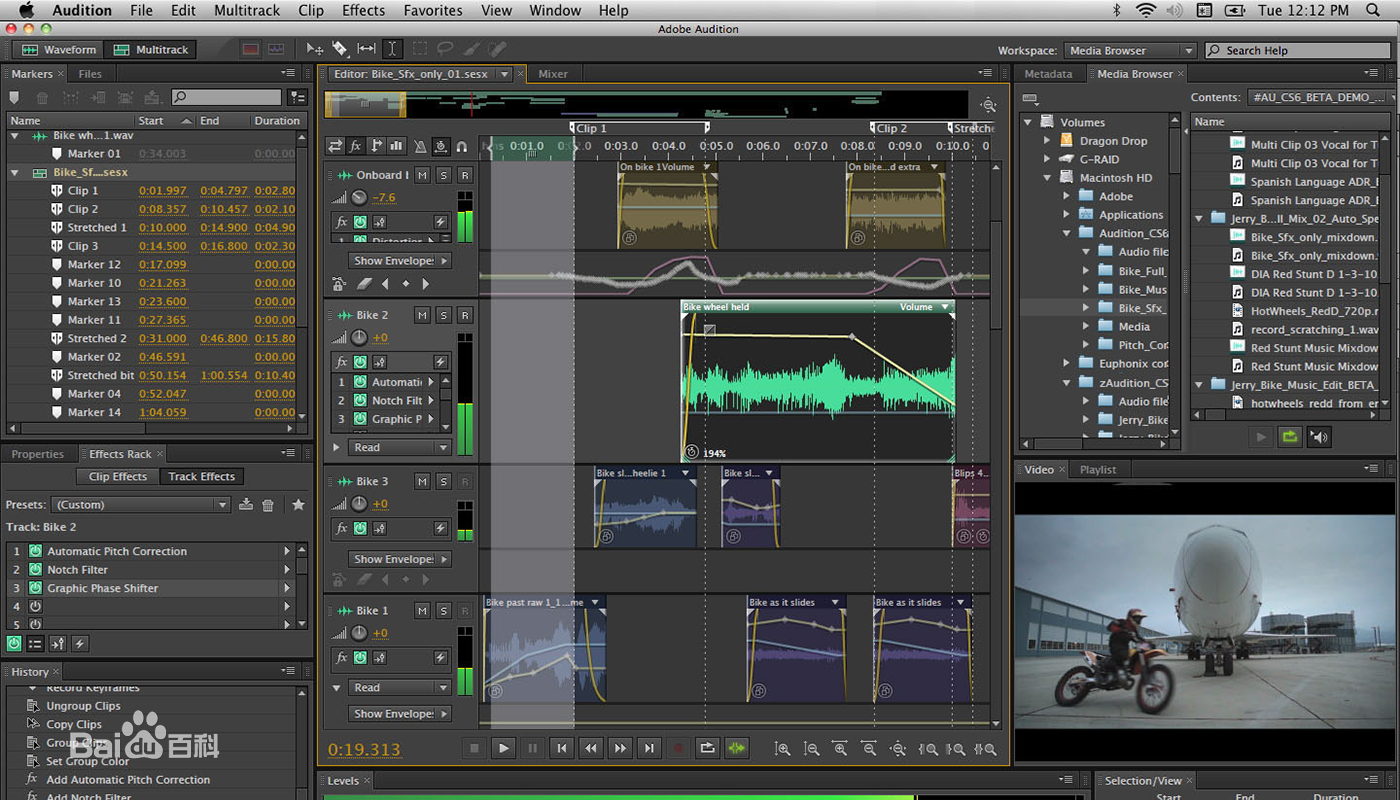Select the Clip Effects button

118,477
